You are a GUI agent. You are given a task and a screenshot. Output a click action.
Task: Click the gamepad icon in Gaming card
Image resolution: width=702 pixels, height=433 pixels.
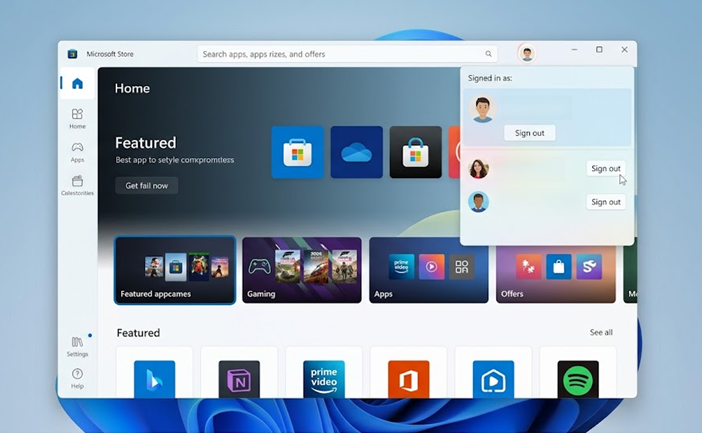point(260,267)
